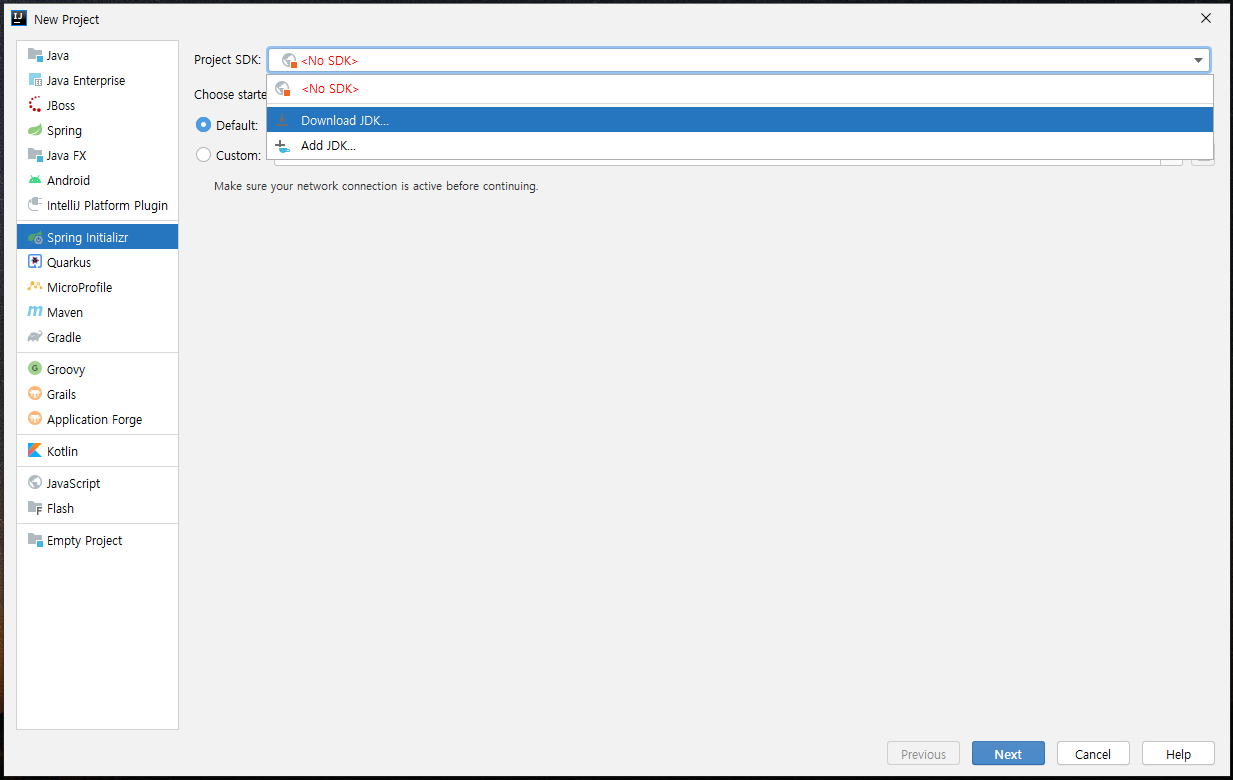Viewport: 1233px width, 780px height.
Task: Click the Groovy green G icon
Action: coord(35,369)
